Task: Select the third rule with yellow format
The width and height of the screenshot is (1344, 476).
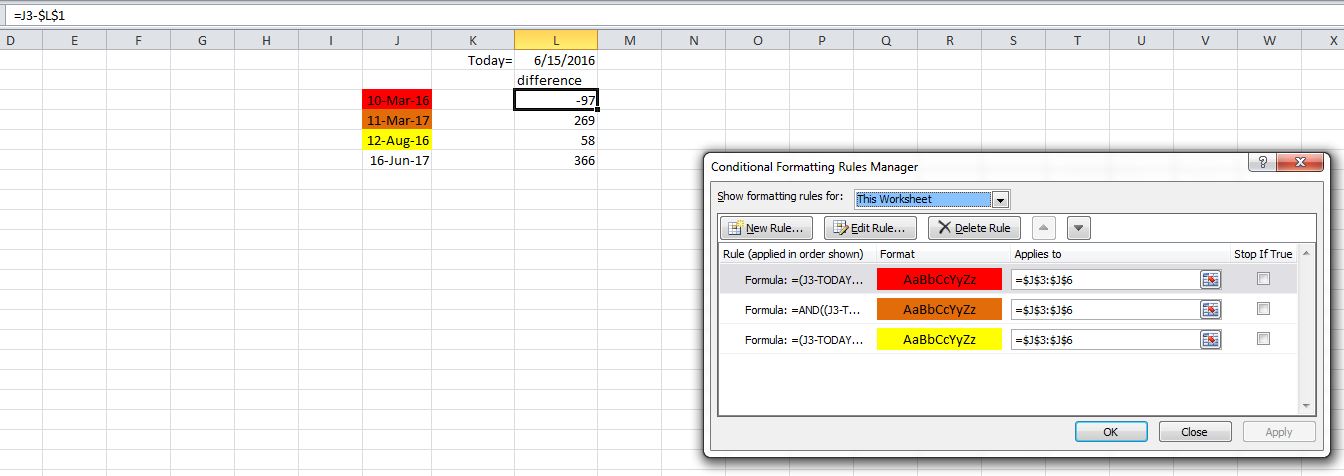Action: click(804, 340)
